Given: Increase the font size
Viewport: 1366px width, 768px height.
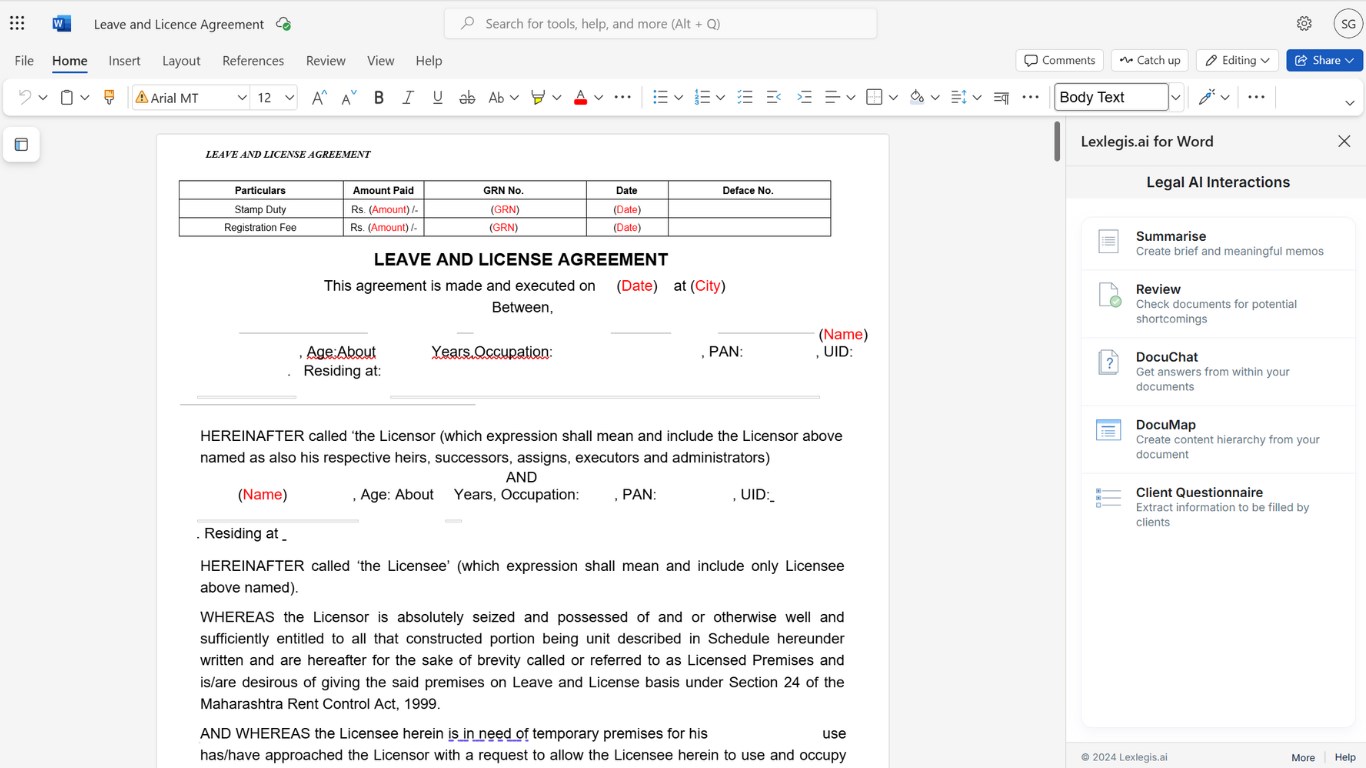Looking at the screenshot, I should [x=319, y=97].
